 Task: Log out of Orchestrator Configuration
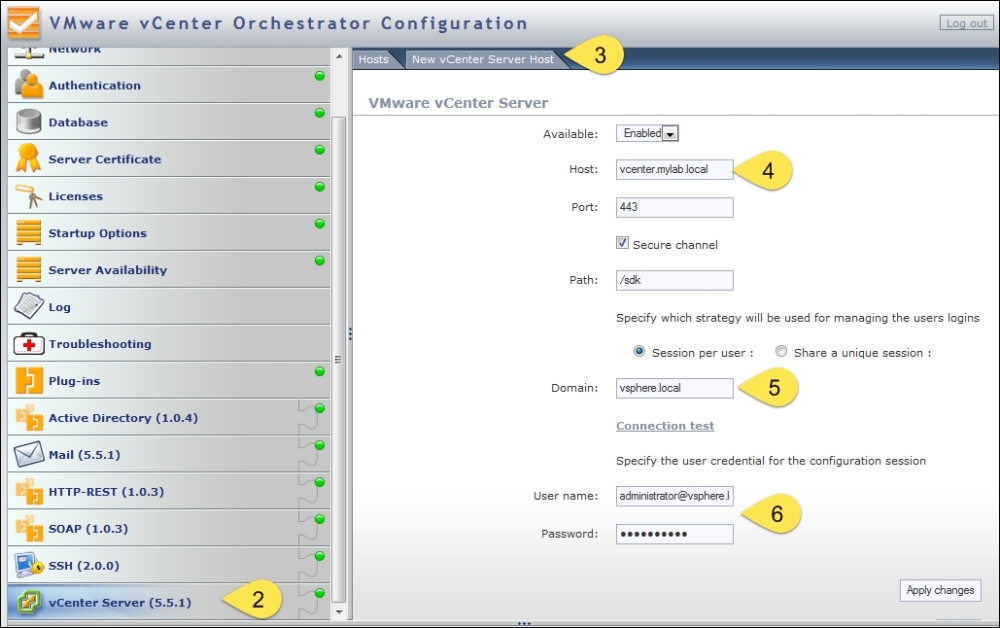point(965,23)
